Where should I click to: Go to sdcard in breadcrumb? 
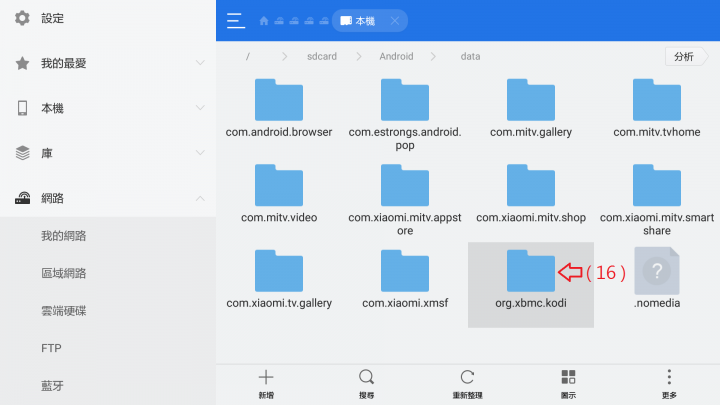pyautogui.click(x=322, y=56)
